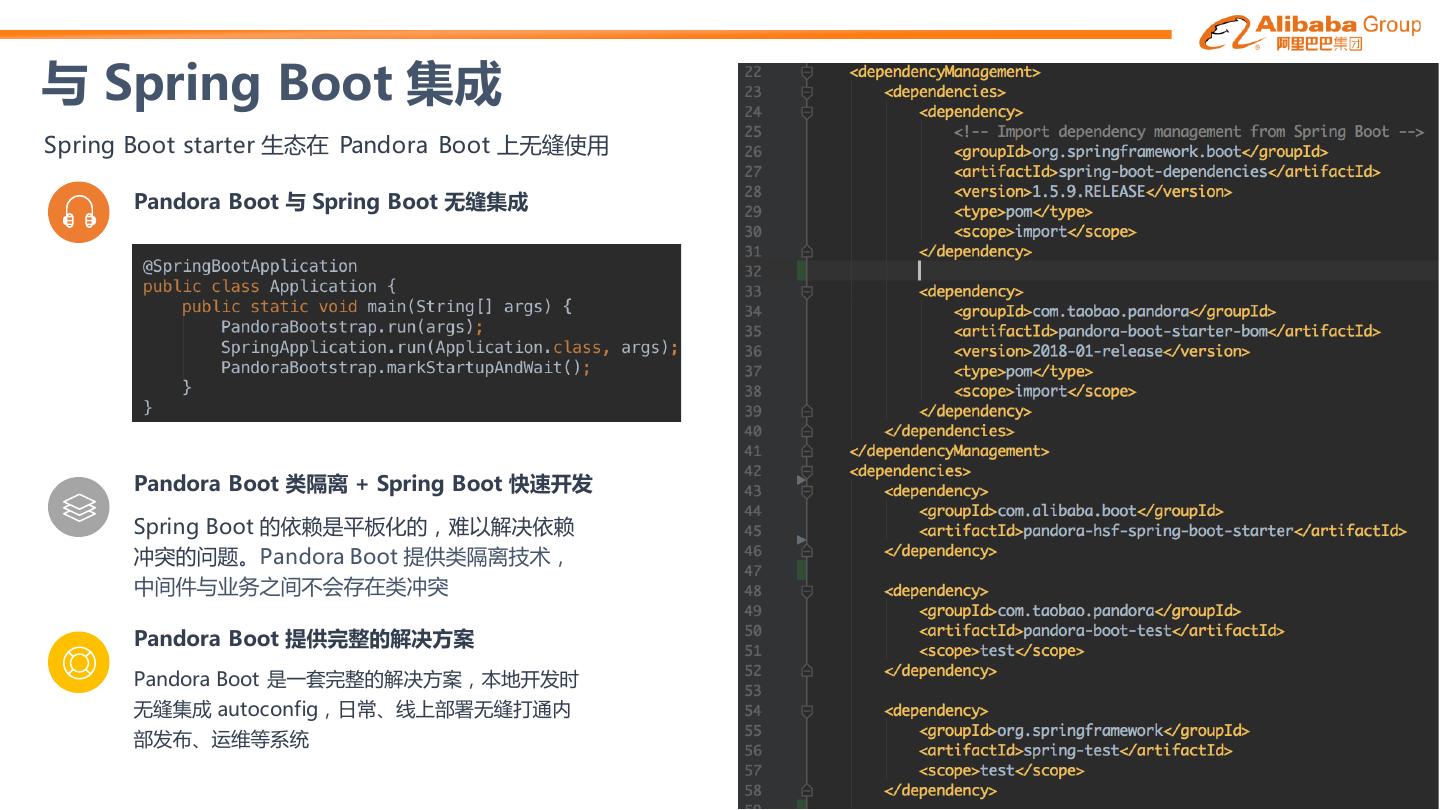Viewport: 1440px width, 810px height.
Task: Fold the dependency block at line 33
Action: pyautogui.click(x=808, y=291)
